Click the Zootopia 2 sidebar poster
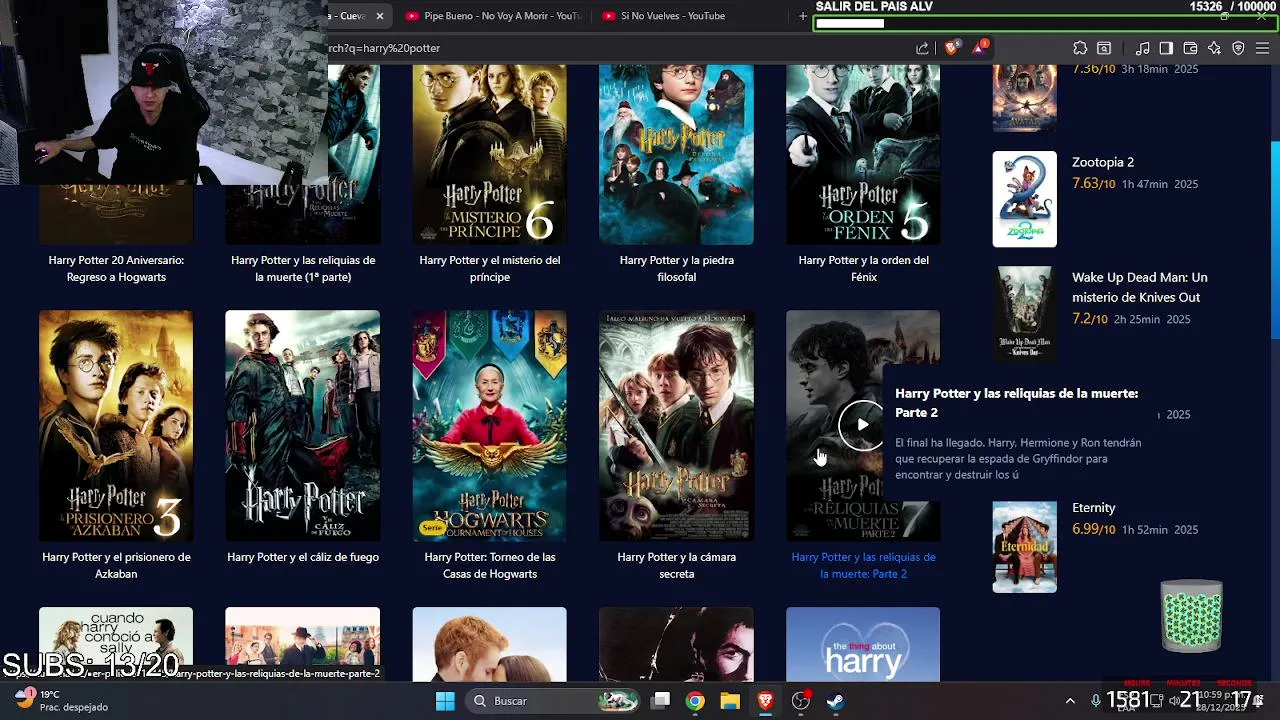Screen dimensions: 1280x720 pyautogui.click(x=1024, y=199)
